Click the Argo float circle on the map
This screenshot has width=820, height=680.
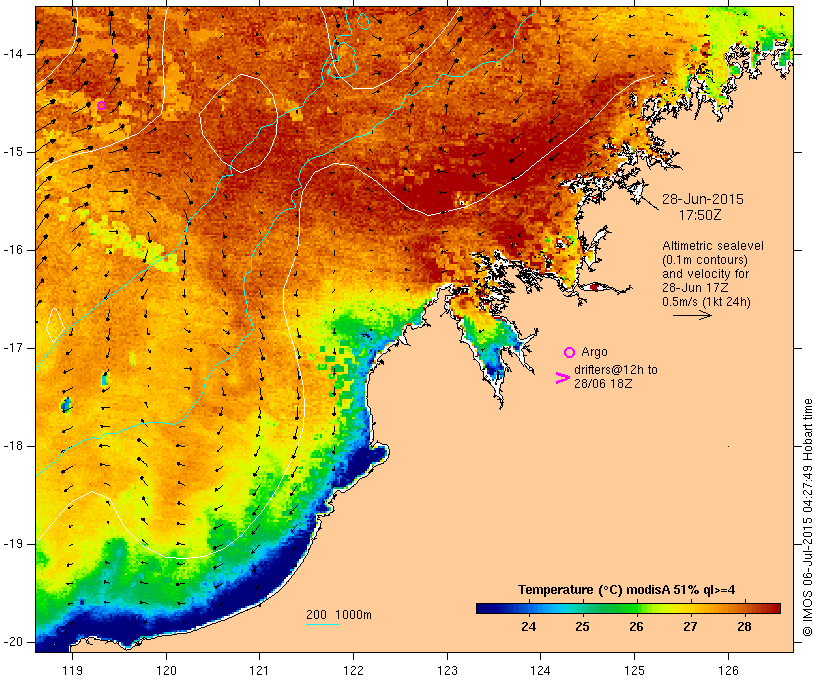pyautogui.click(x=101, y=106)
